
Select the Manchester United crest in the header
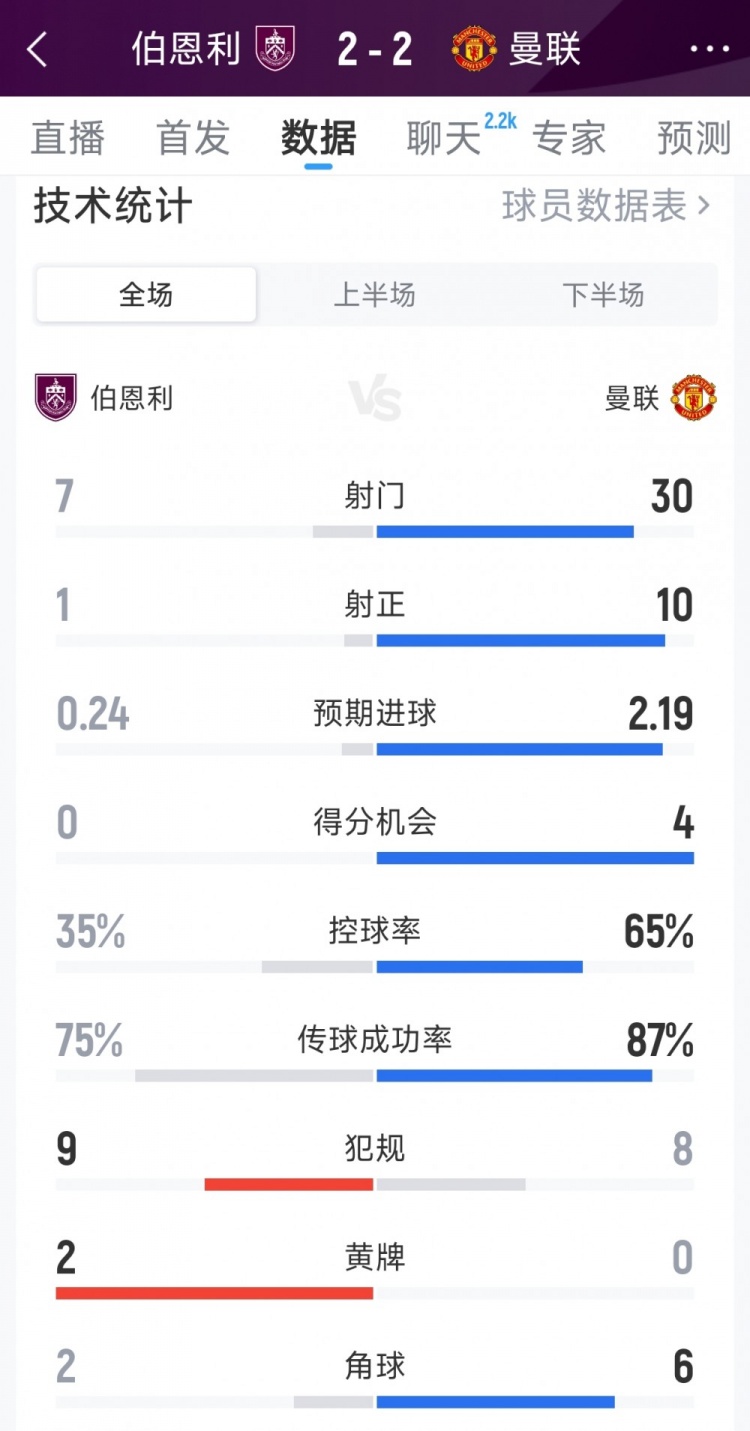[x=475, y=49]
